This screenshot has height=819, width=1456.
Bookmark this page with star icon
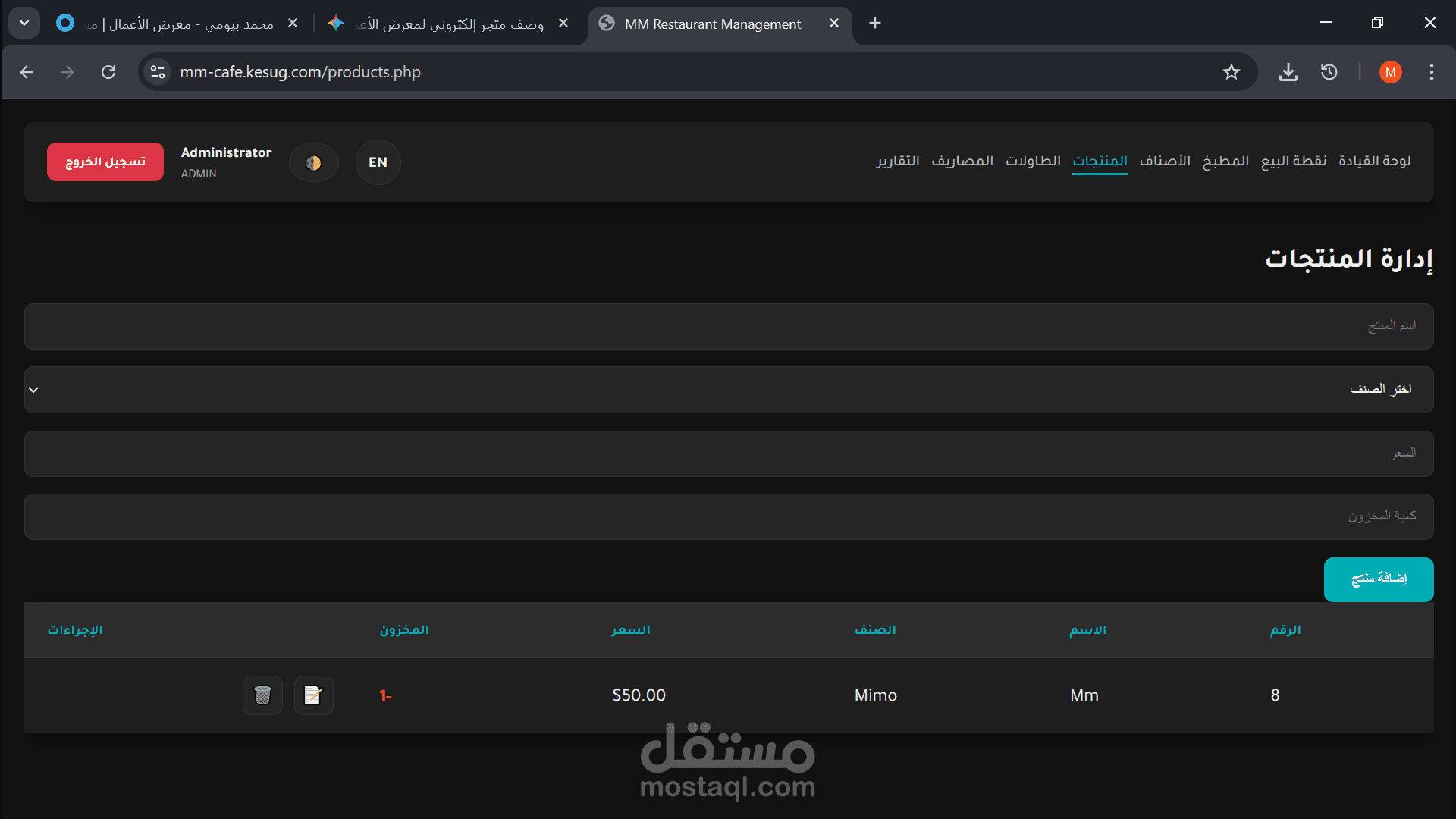[1231, 72]
